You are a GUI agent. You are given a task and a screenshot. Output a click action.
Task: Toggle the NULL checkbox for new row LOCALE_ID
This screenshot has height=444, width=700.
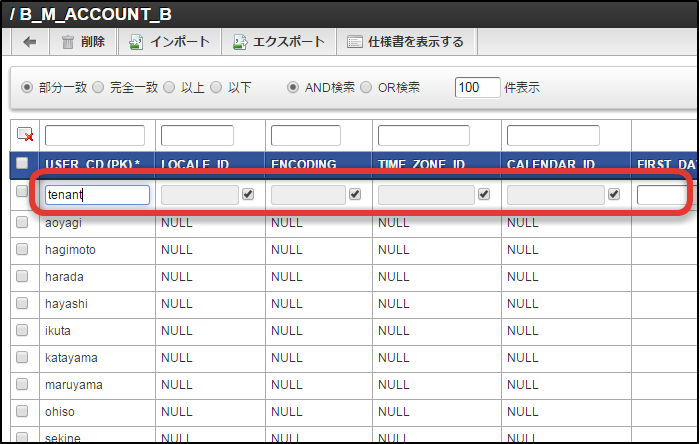[x=248, y=194]
